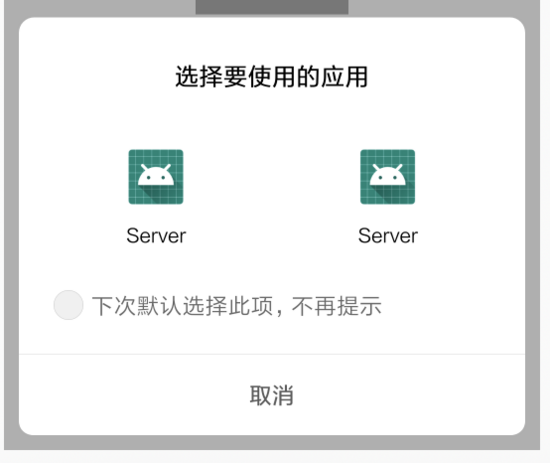The height and width of the screenshot is (463, 550).
Task: Click the 取消 button
Action: click(272, 395)
